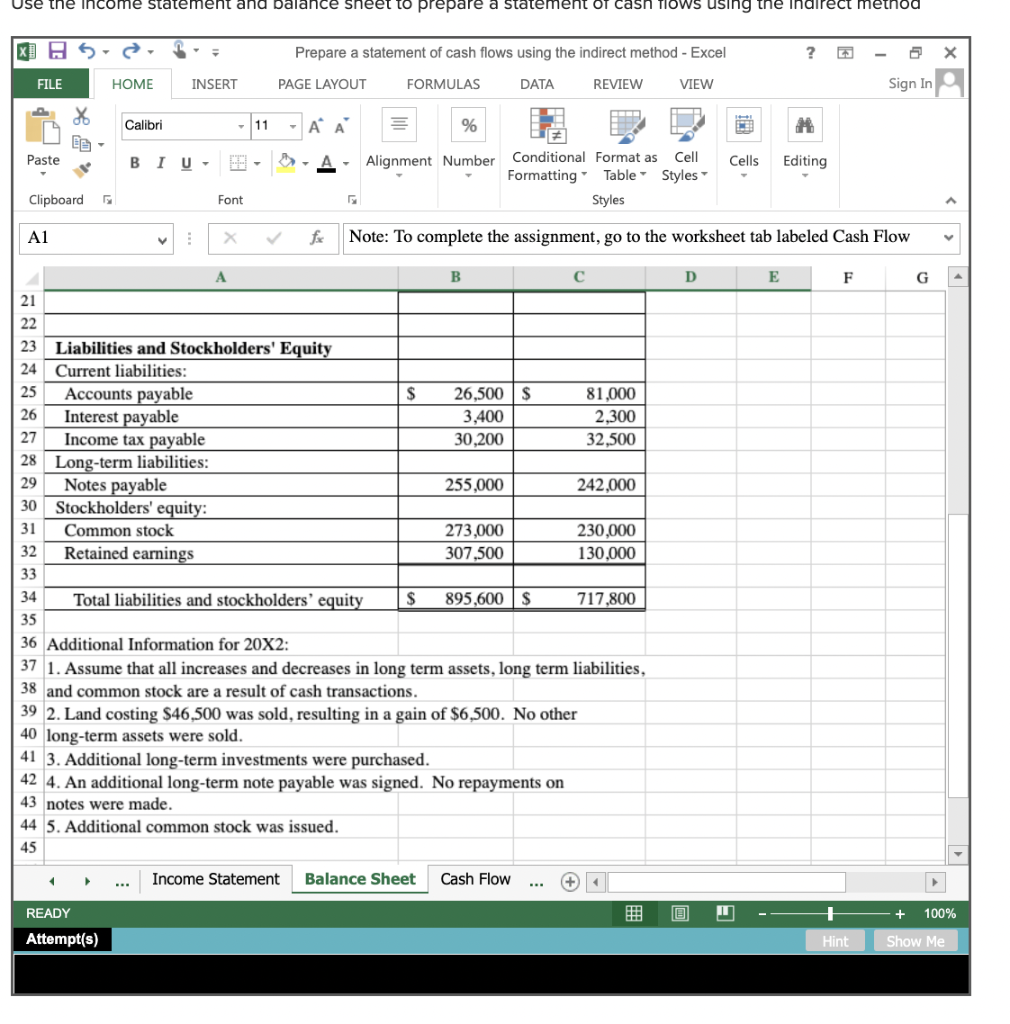Viewport: 1010px width, 1024px height.
Task: Zoom in with the plus button
Action: pyautogui.click(x=900, y=914)
